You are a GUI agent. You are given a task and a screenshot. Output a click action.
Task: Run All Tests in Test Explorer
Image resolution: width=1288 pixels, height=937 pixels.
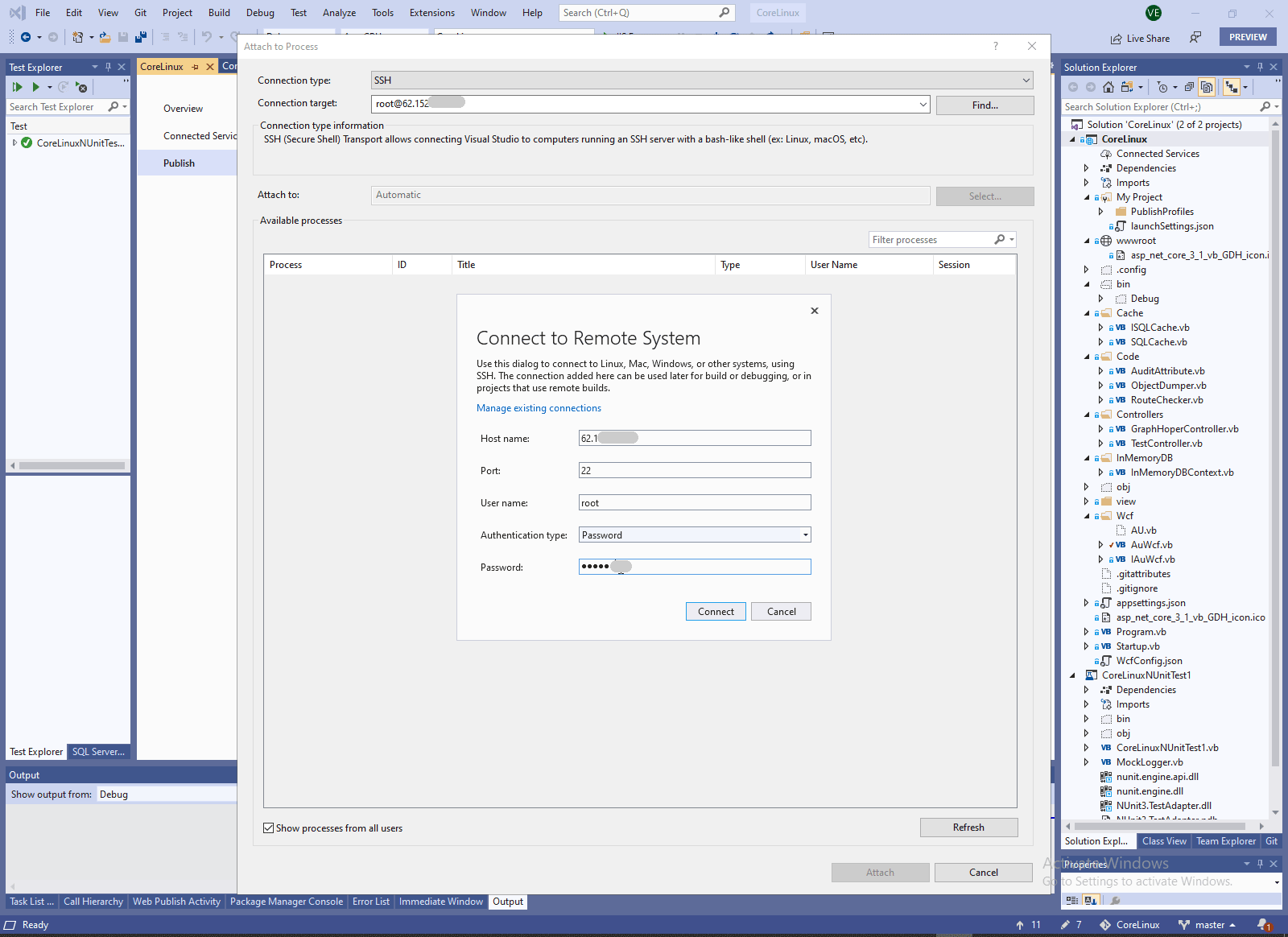(17, 87)
